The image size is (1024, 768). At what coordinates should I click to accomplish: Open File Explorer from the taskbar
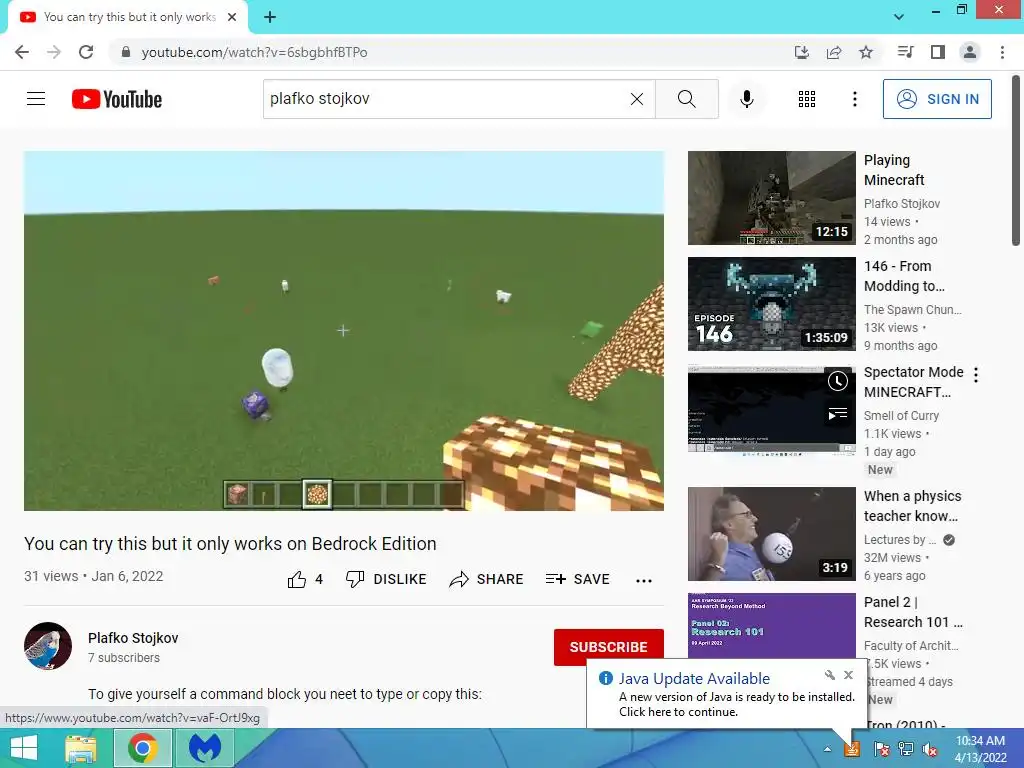tap(81, 748)
